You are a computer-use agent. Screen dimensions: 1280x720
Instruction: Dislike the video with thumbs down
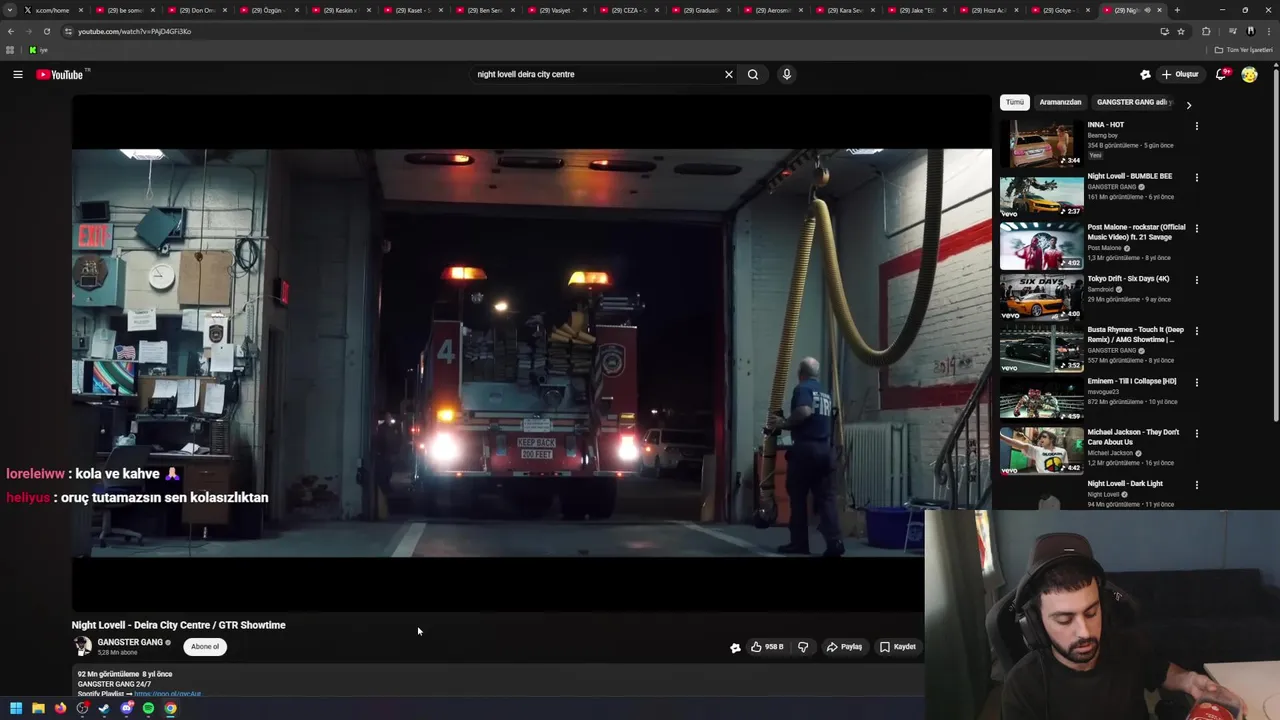803,647
